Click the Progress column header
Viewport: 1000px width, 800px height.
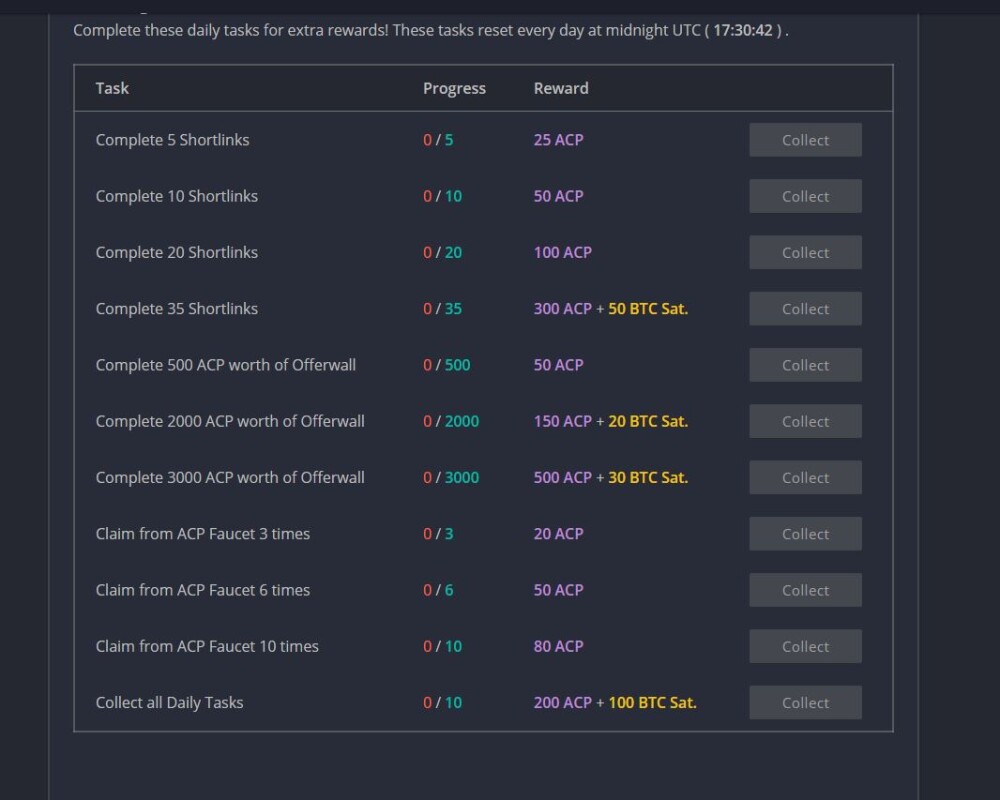click(454, 88)
